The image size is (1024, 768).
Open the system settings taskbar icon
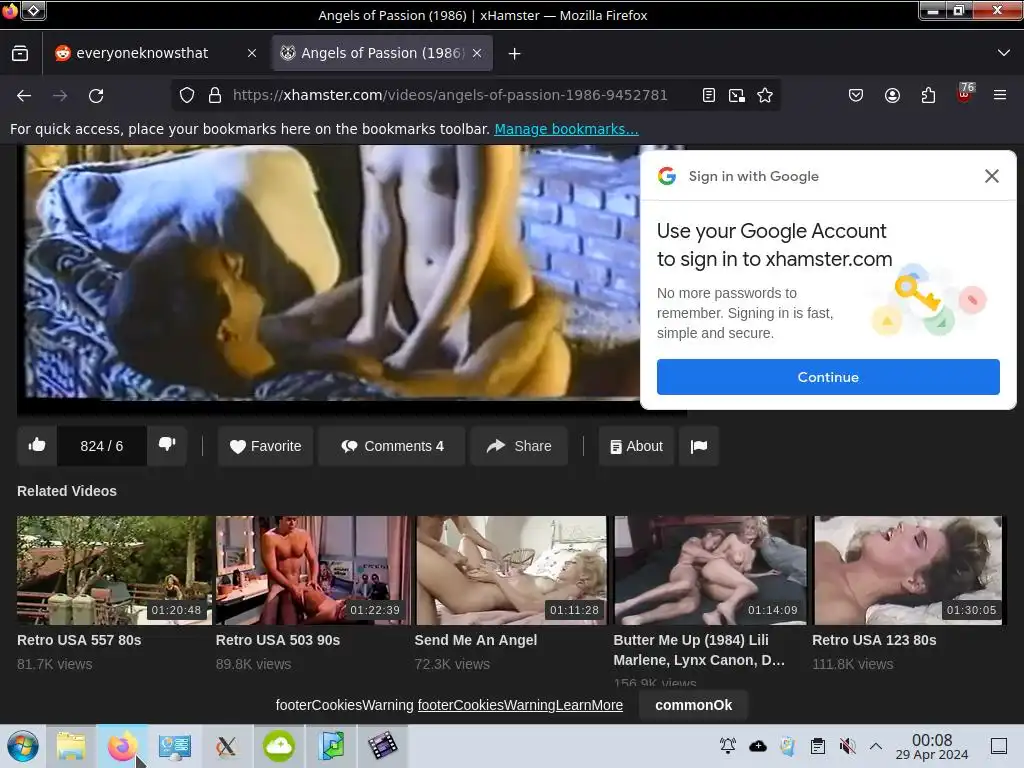174,746
